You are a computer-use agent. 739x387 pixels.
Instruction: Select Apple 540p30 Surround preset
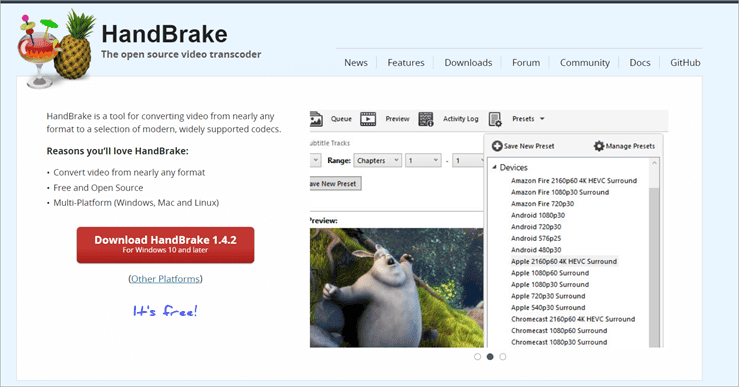click(548, 308)
